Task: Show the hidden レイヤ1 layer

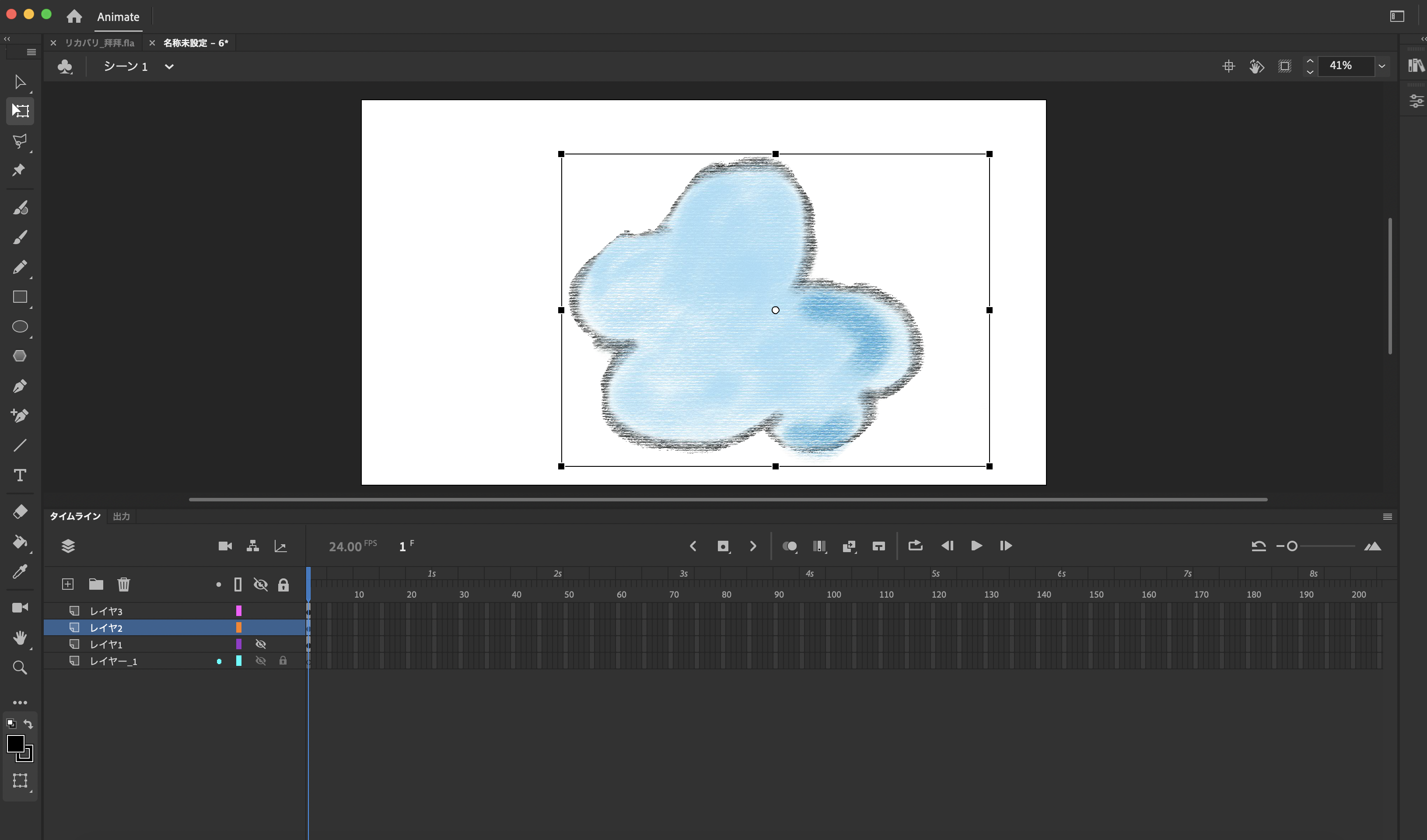Action: tap(261, 644)
